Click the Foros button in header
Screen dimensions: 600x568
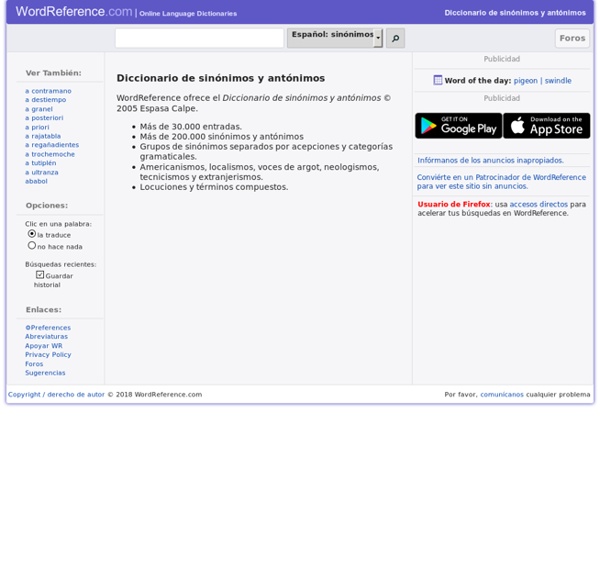pos(572,38)
